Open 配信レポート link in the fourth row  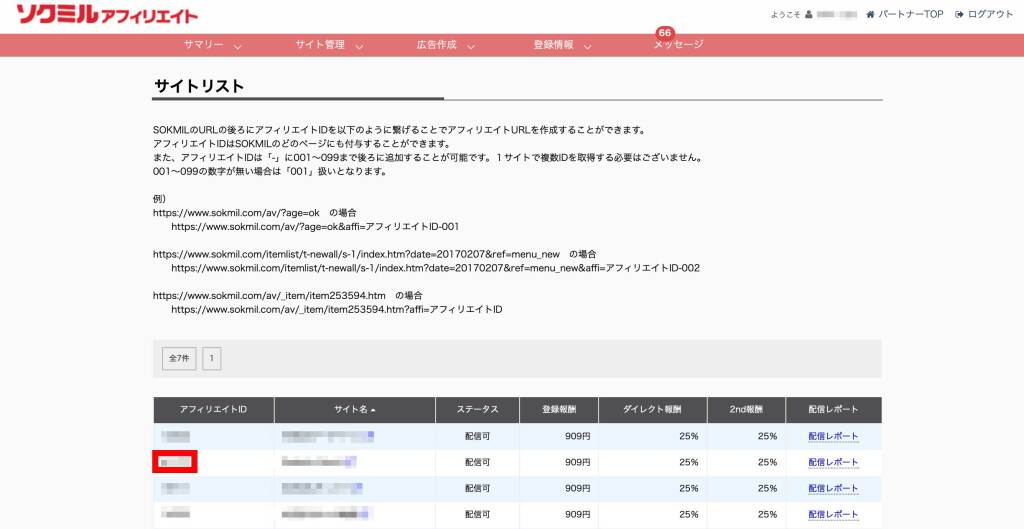pos(833,515)
